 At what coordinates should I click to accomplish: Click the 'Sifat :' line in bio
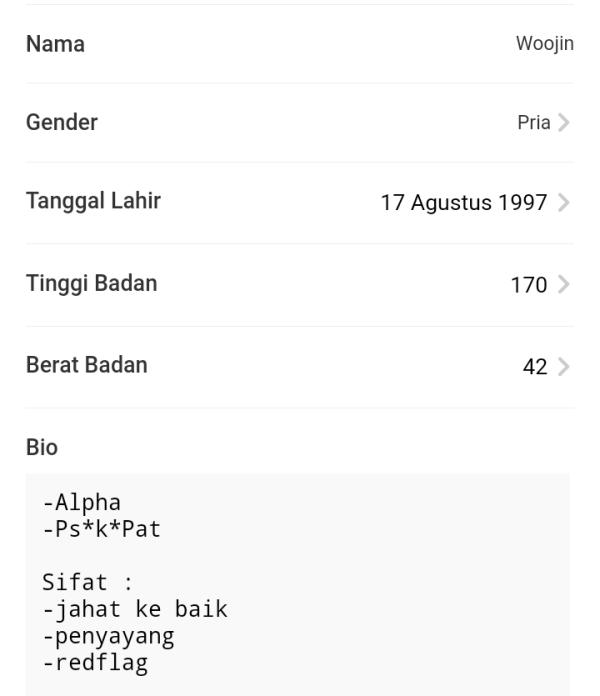(x=88, y=582)
